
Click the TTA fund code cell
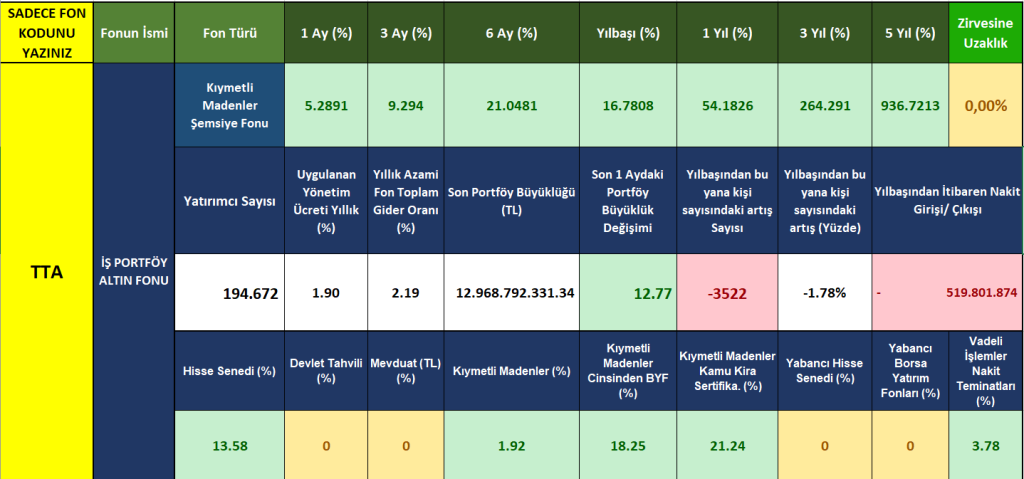[46, 270]
